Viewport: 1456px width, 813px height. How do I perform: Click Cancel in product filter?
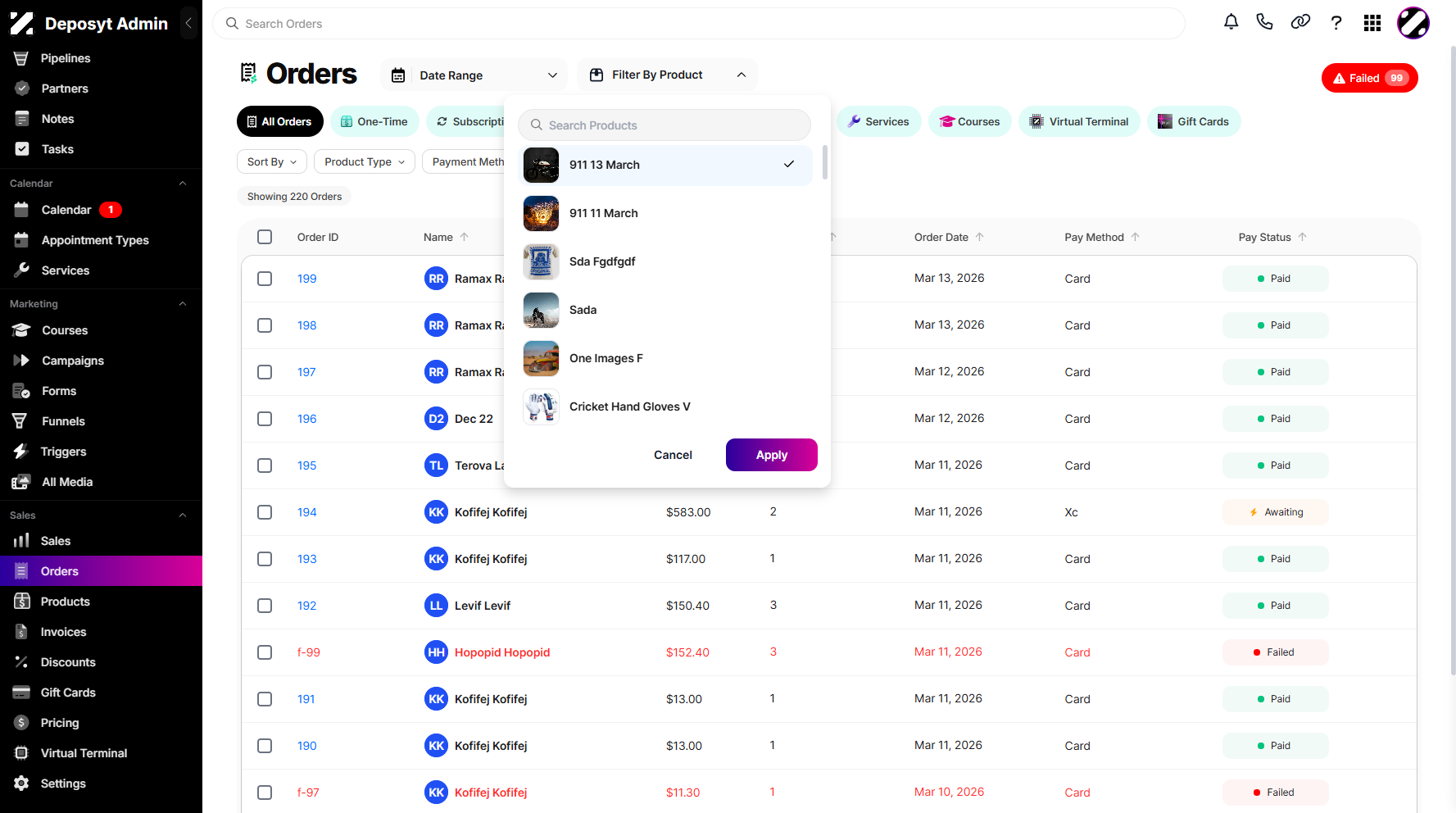point(673,455)
